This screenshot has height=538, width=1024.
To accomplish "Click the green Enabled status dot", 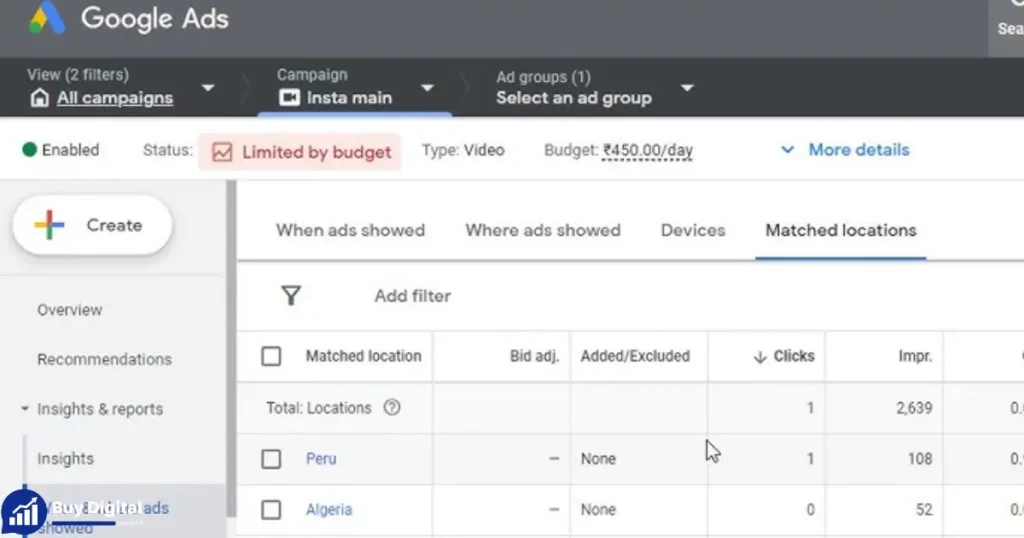I will [29, 150].
